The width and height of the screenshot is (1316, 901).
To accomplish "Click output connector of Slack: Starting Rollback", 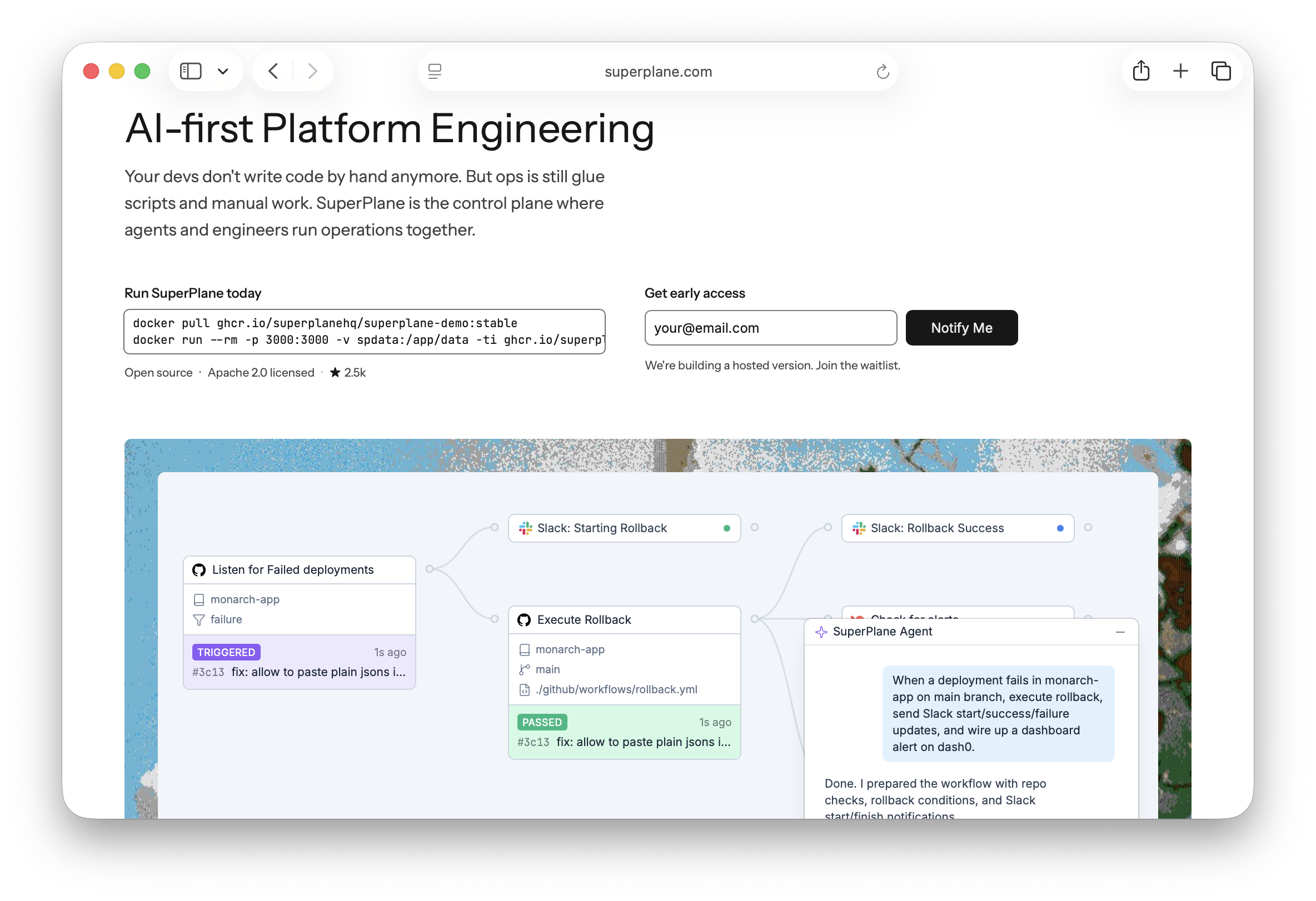I will click(x=754, y=528).
